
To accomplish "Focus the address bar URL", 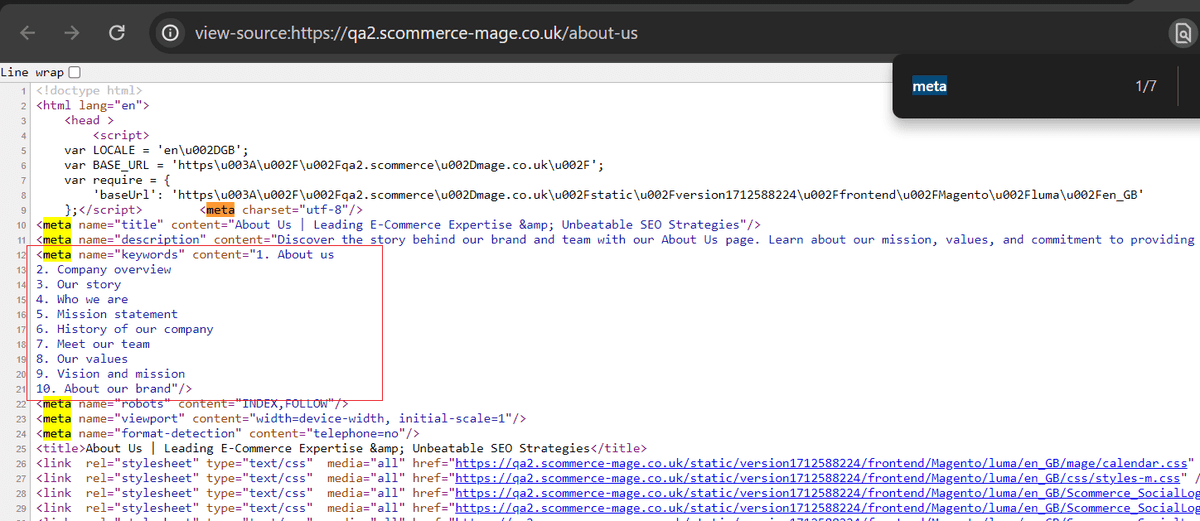I will 416,33.
